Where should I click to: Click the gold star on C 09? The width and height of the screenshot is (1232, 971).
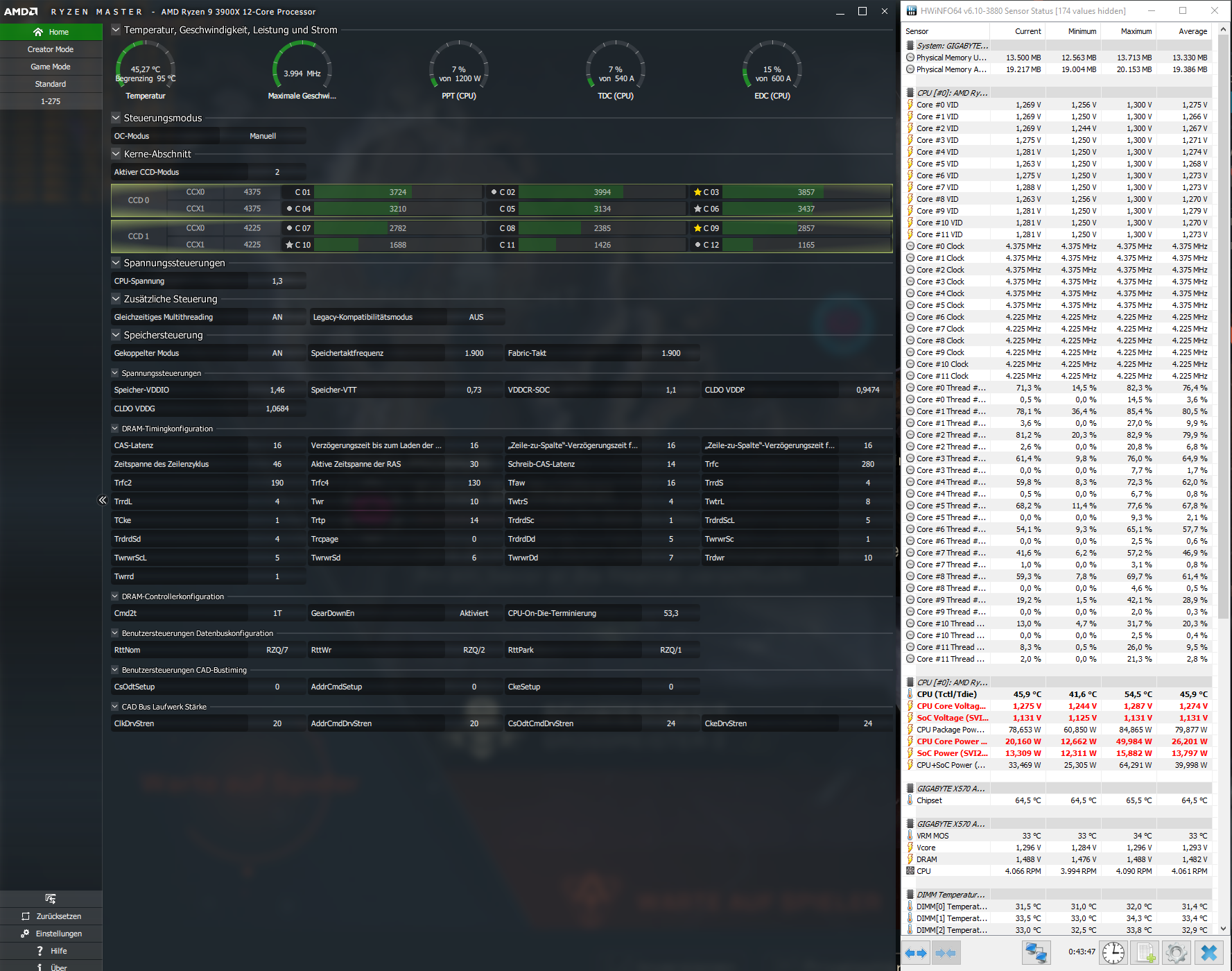pos(697,228)
